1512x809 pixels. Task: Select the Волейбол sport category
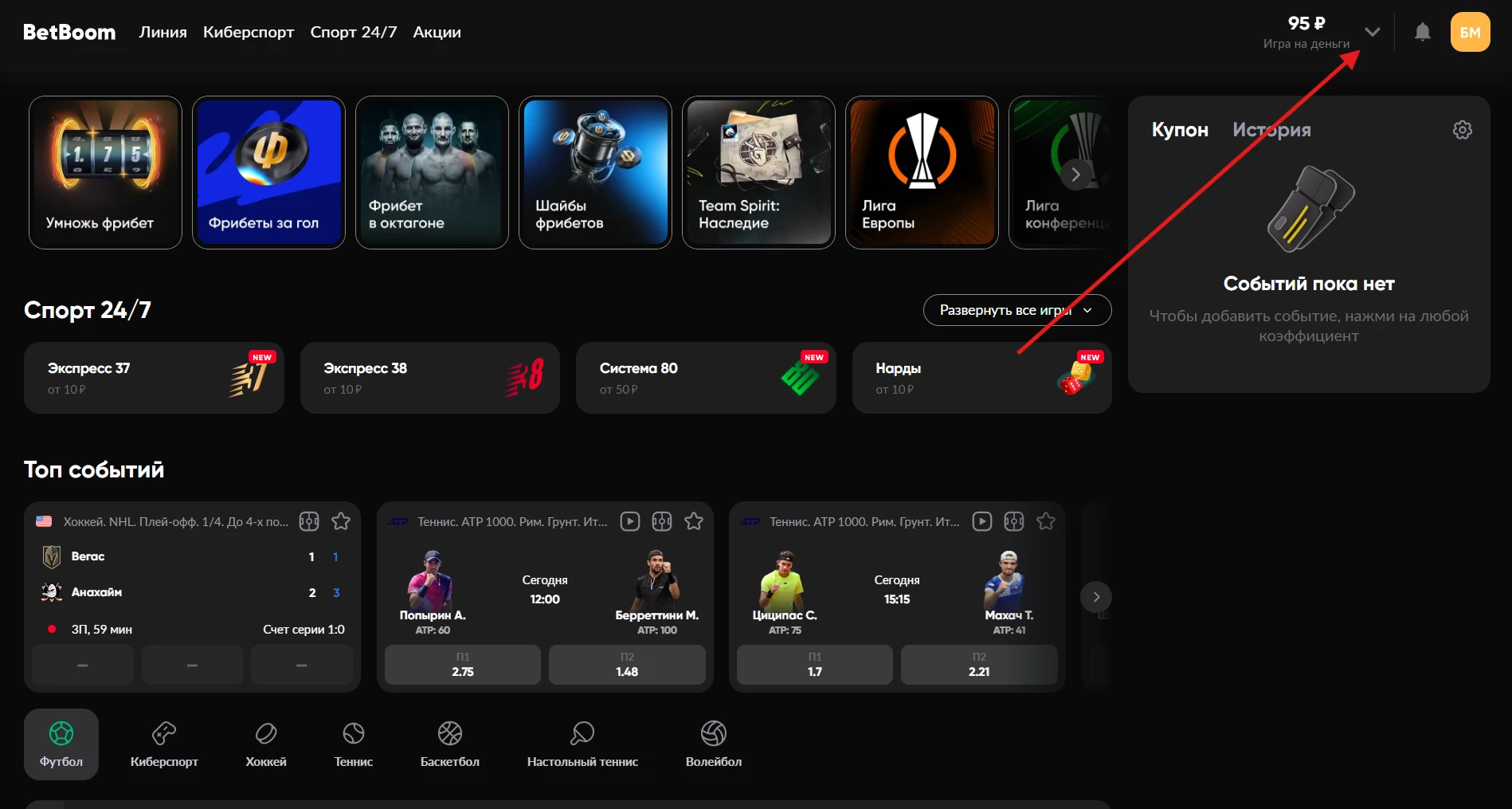click(714, 744)
